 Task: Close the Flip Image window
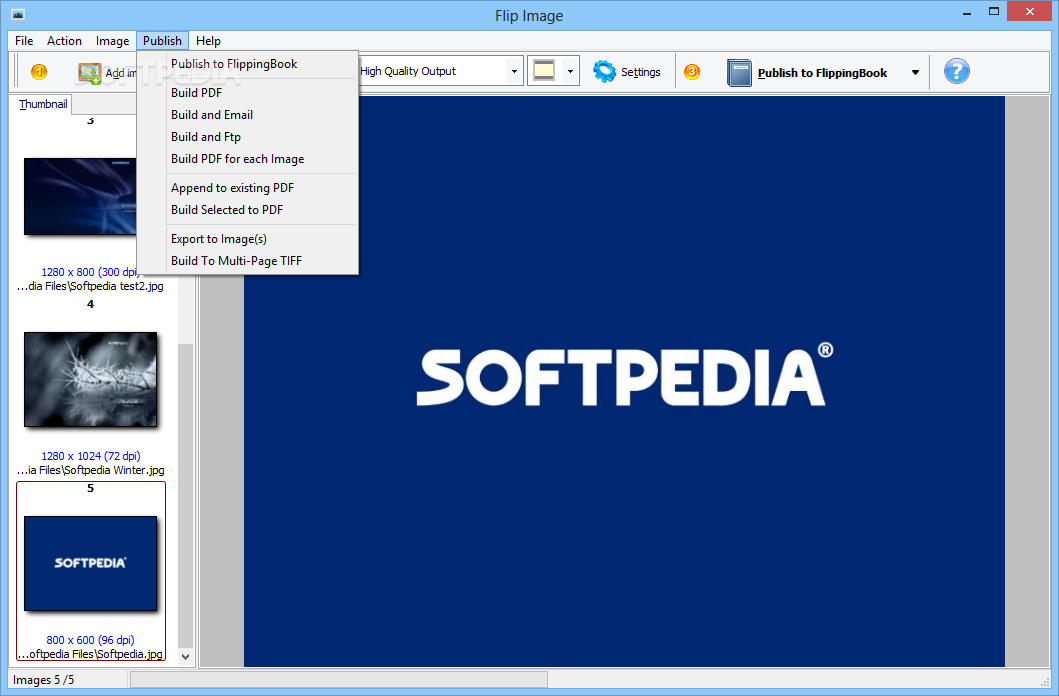(1029, 11)
